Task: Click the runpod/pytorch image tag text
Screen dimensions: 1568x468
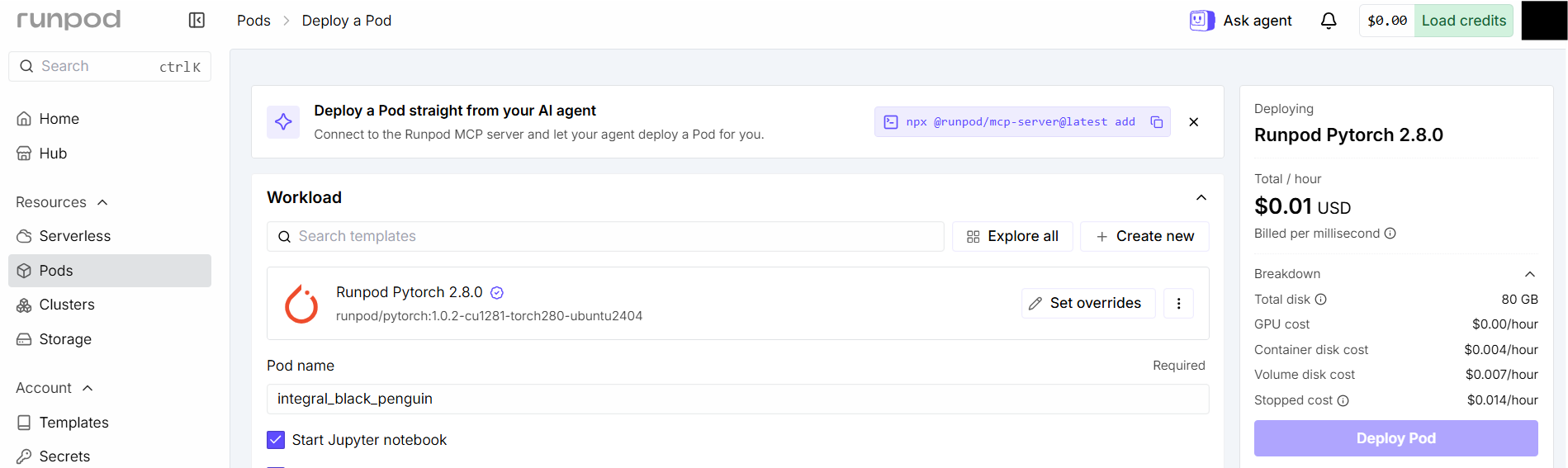Action: [489, 316]
